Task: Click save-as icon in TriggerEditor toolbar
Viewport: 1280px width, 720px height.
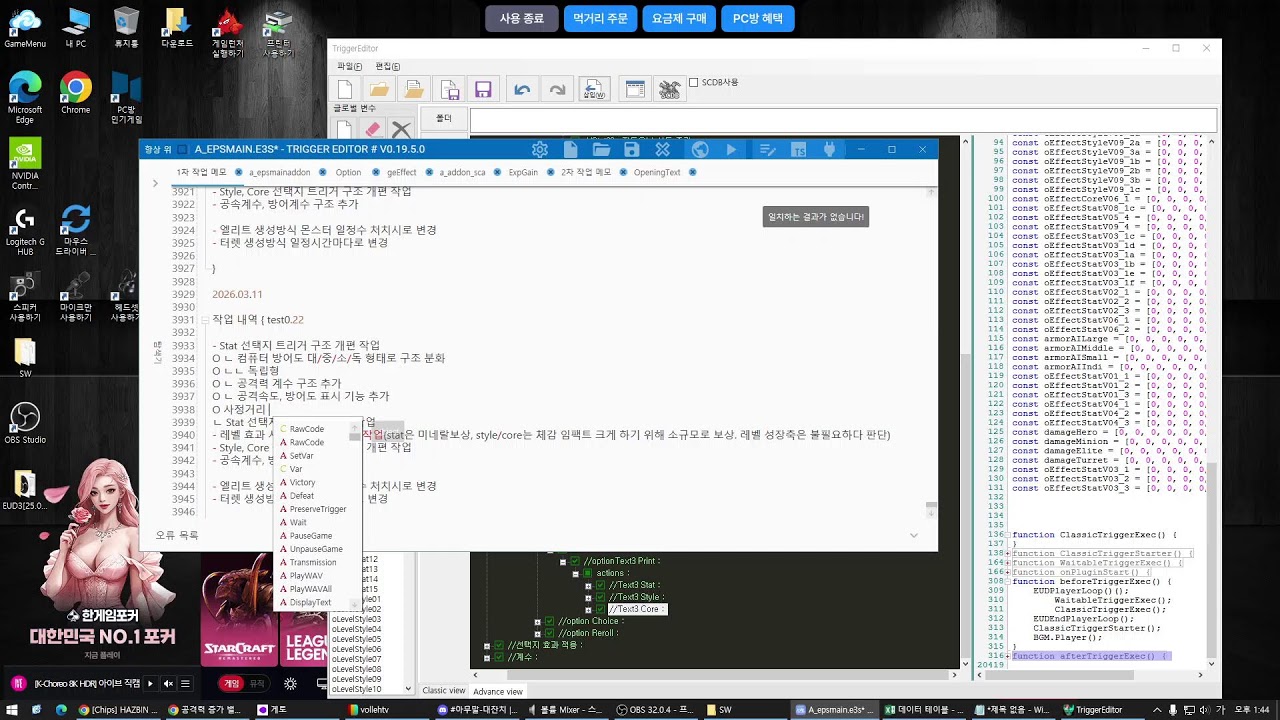Action: (449, 90)
